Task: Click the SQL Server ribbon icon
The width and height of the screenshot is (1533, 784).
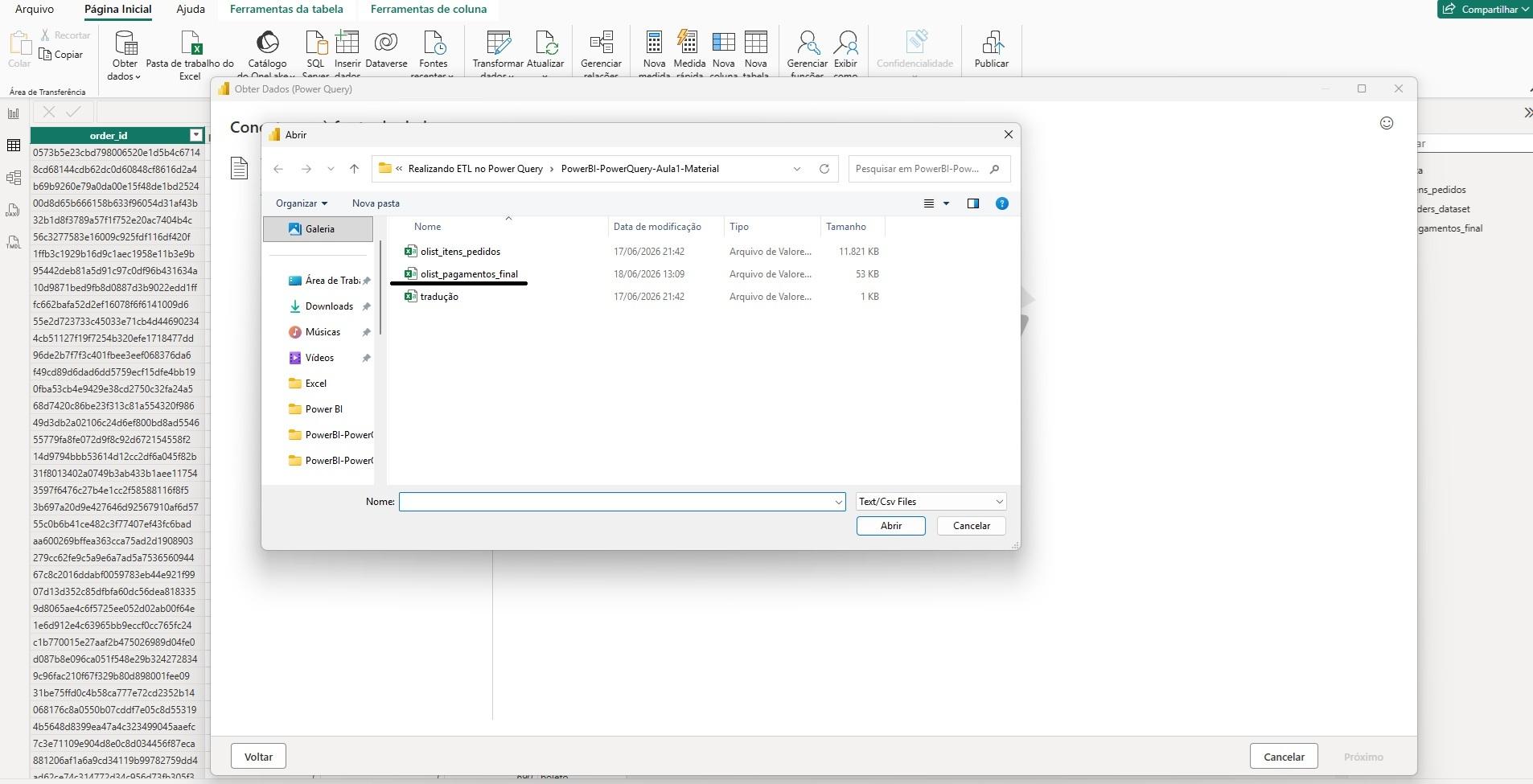Action: (315, 42)
